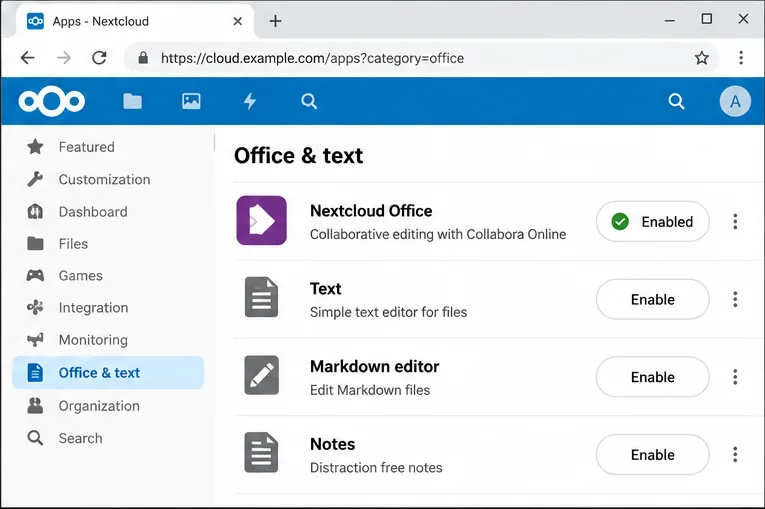This screenshot has height=509, width=765.
Task: Select the Files category
Action: (x=108, y=244)
